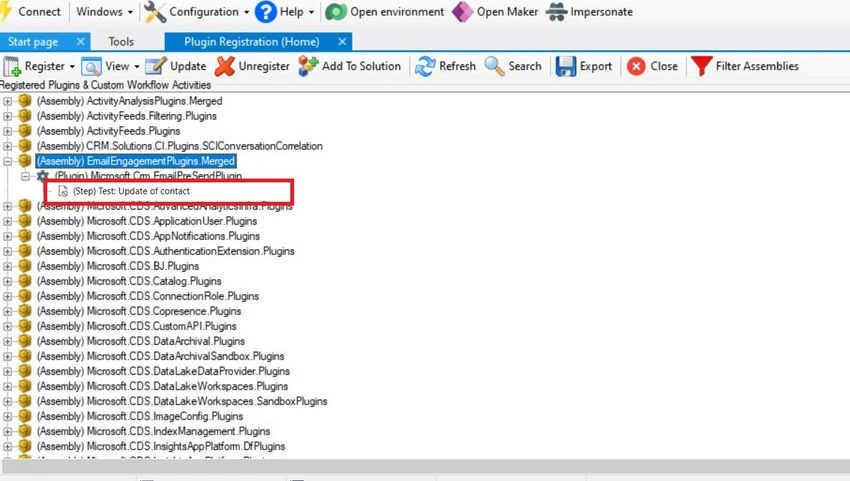This screenshot has height=481, width=850.
Task: Expand the Microsoft.CDS.DataArchival.Plugins node
Action: (8, 342)
